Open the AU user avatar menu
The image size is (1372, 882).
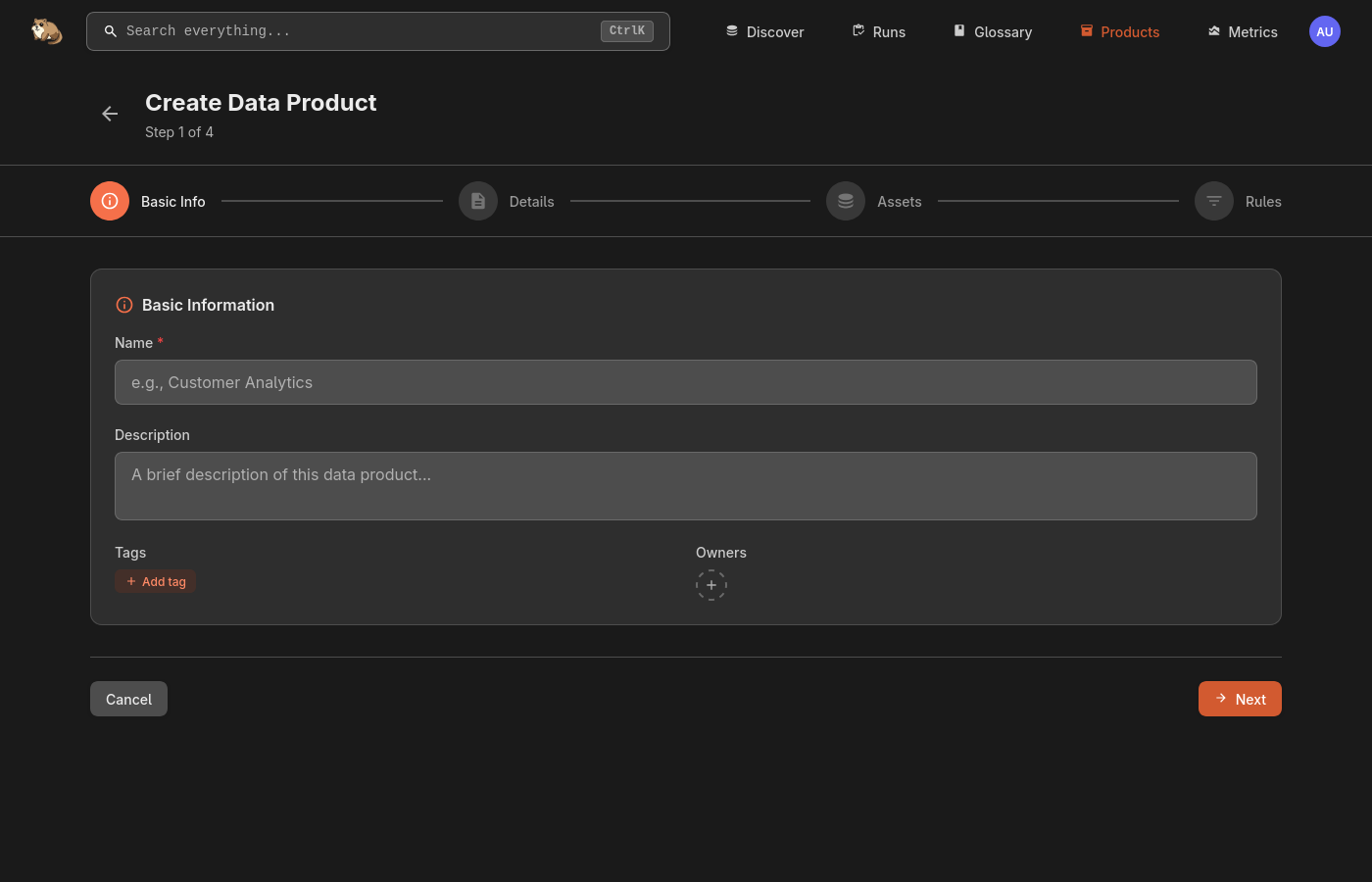pyautogui.click(x=1325, y=31)
